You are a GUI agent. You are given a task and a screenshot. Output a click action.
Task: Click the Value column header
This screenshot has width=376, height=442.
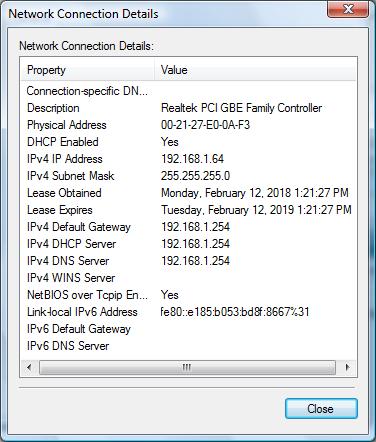(x=255, y=70)
